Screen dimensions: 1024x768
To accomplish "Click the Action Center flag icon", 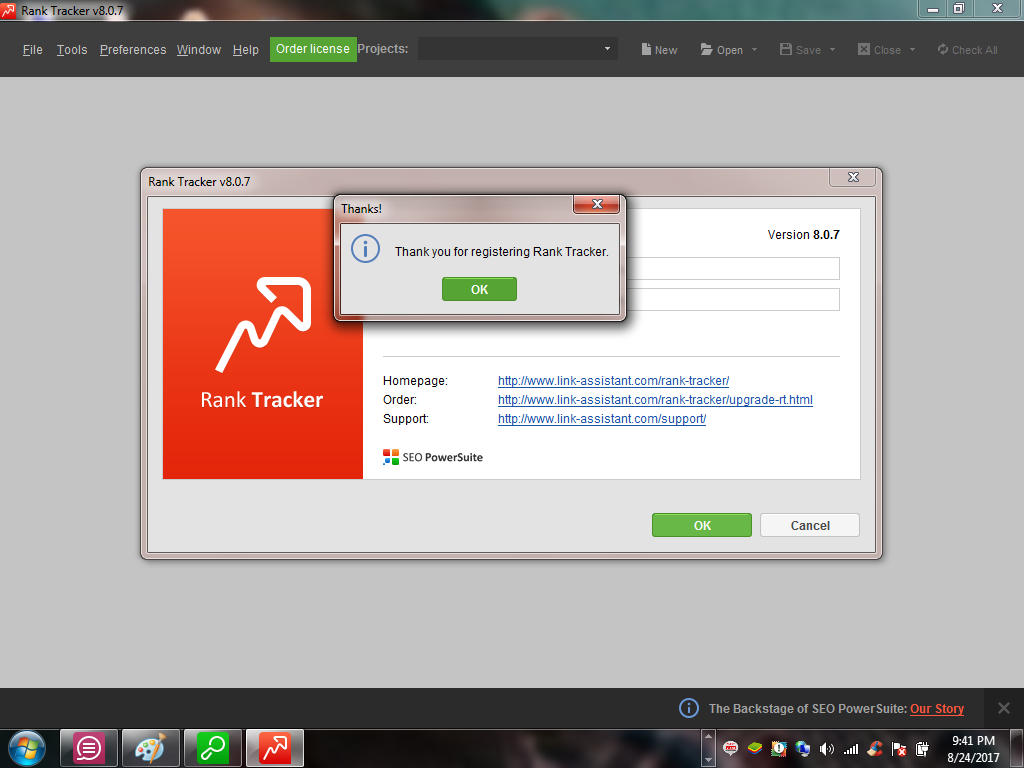I will 899,748.
